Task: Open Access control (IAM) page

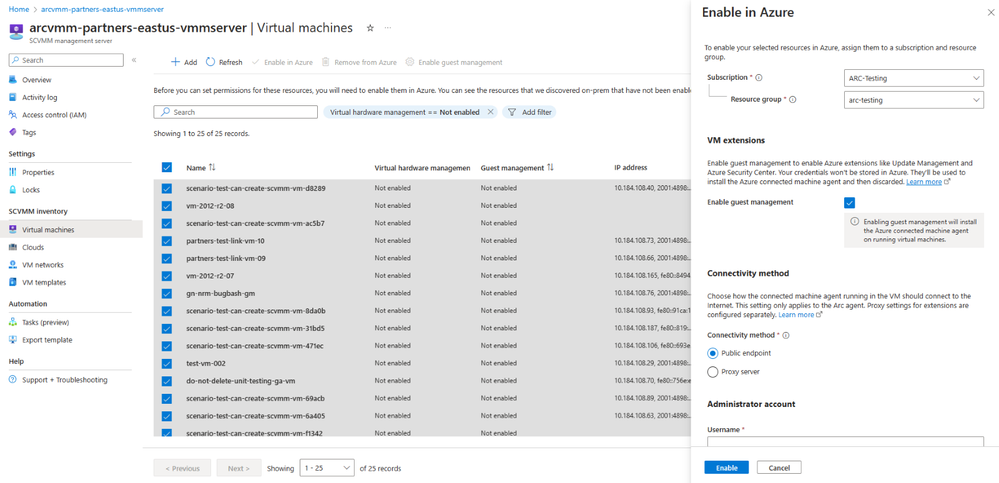Action: click(54, 115)
